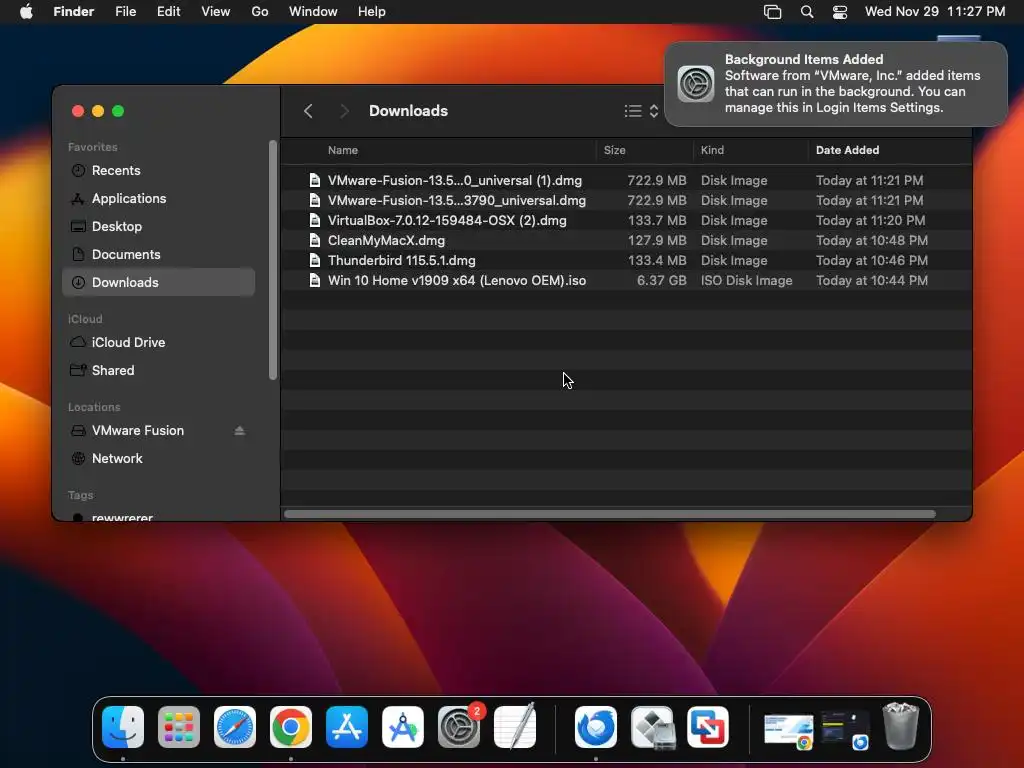The height and width of the screenshot is (768, 1024).
Task: Open the Go menu
Action: tap(260, 12)
